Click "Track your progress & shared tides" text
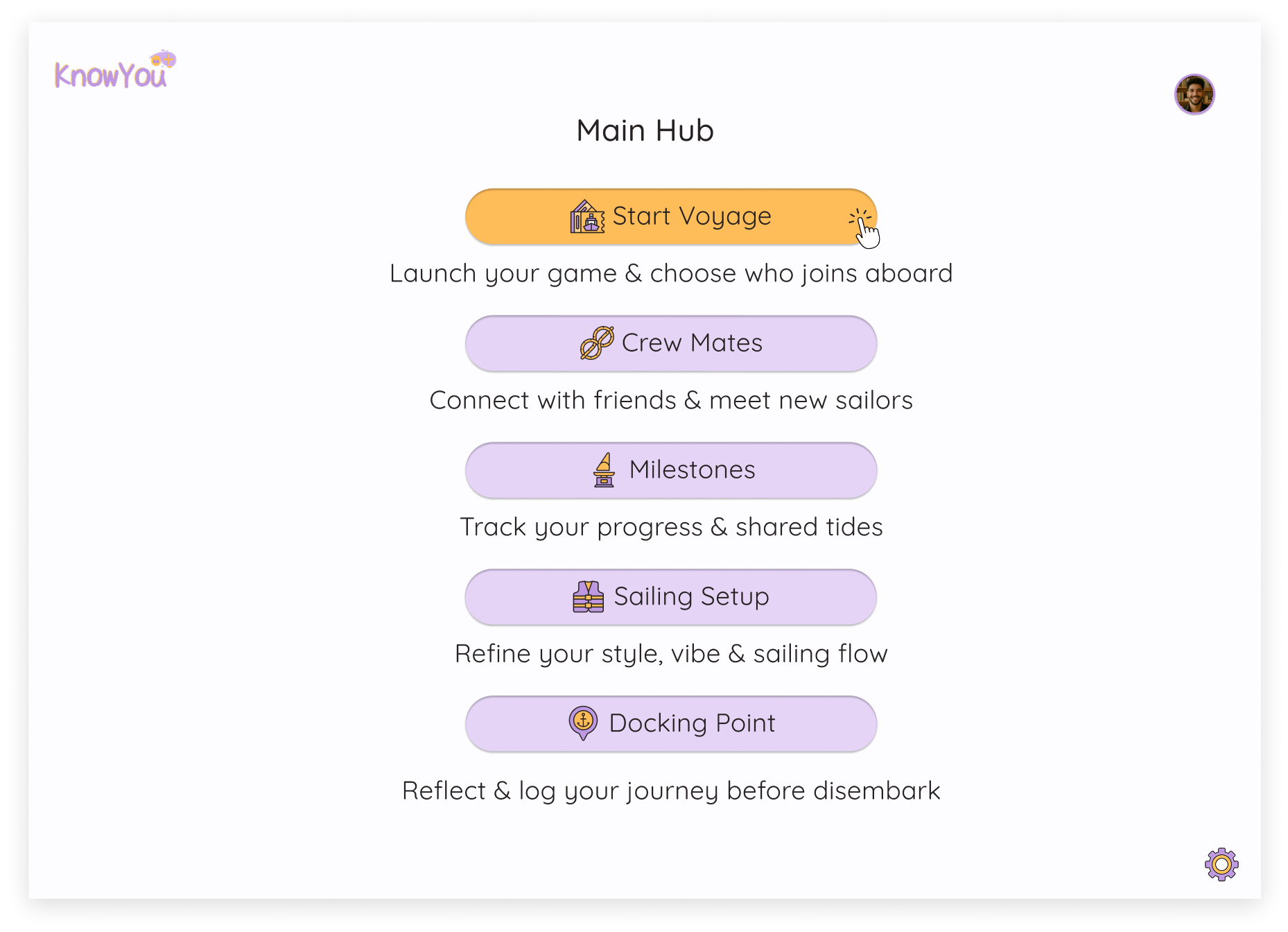1288x932 pixels. coord(671,528)
